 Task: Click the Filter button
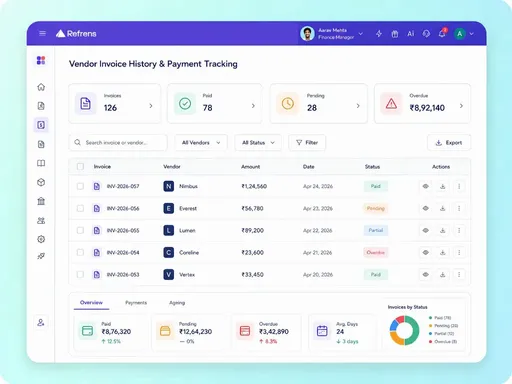(307, 143)
